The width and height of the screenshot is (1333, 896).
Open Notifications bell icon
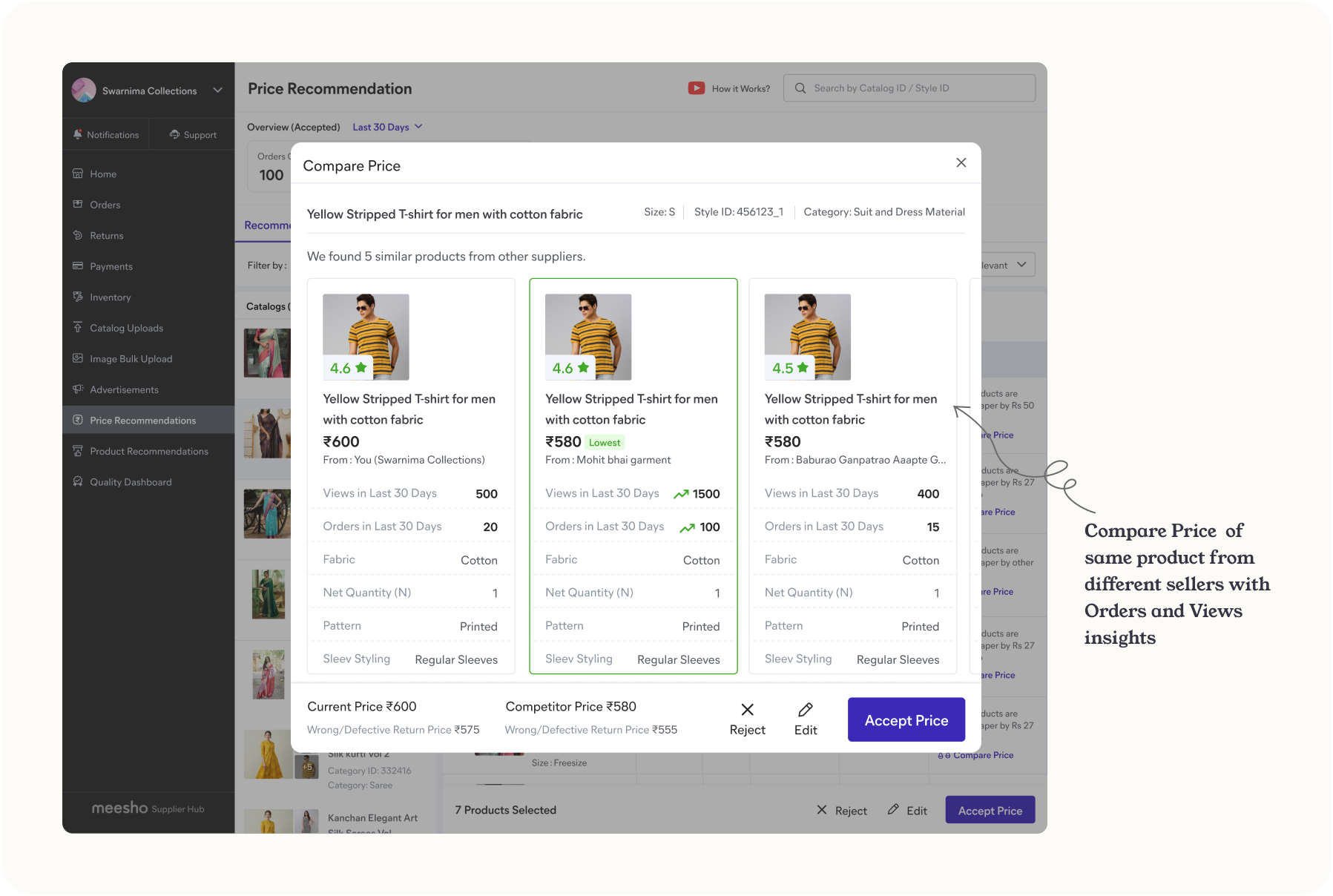point(78,134)
